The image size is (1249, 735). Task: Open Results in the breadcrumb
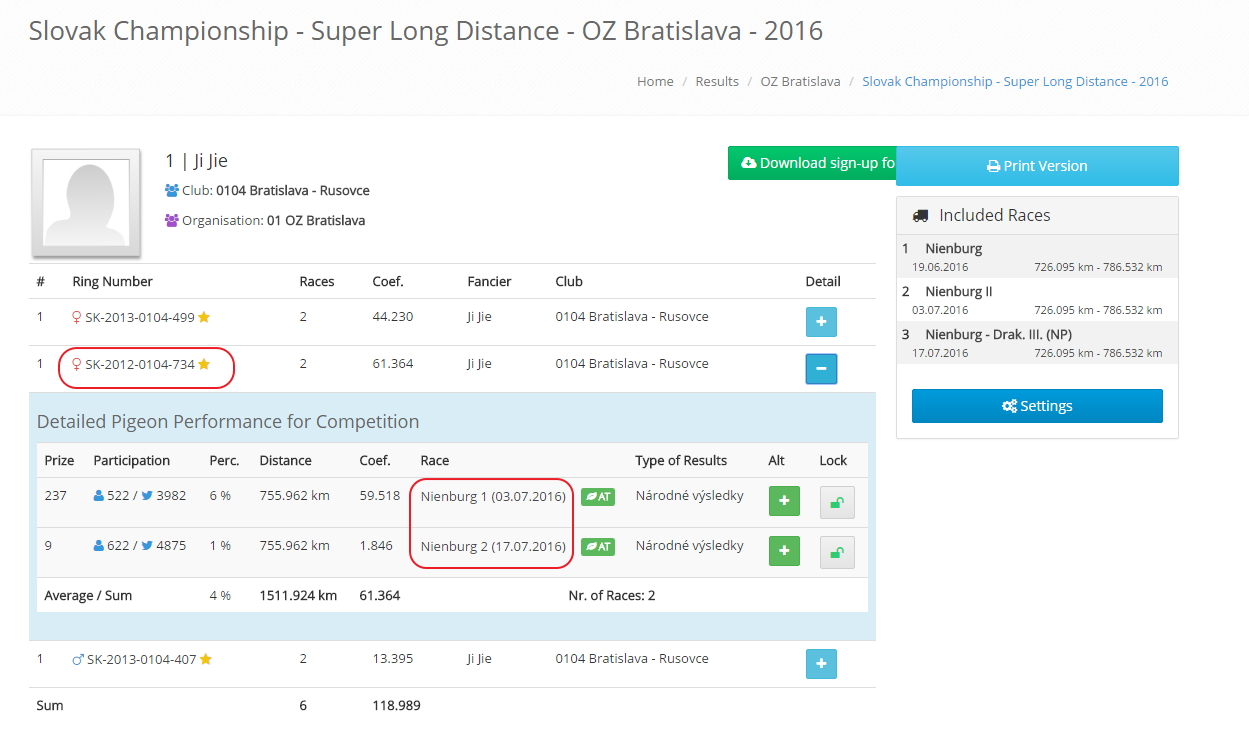pyautogui.click(x=717, y=82)
